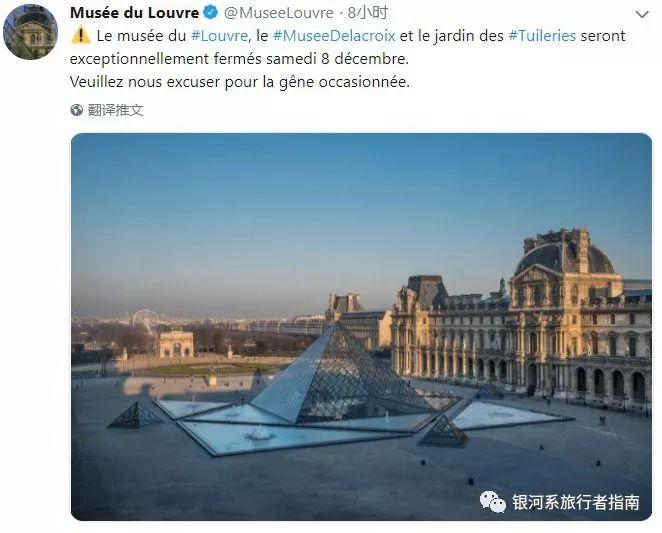Click the glass pyramid in the photo
Viewport: 662px width, 533px height.
coord(338,376)
